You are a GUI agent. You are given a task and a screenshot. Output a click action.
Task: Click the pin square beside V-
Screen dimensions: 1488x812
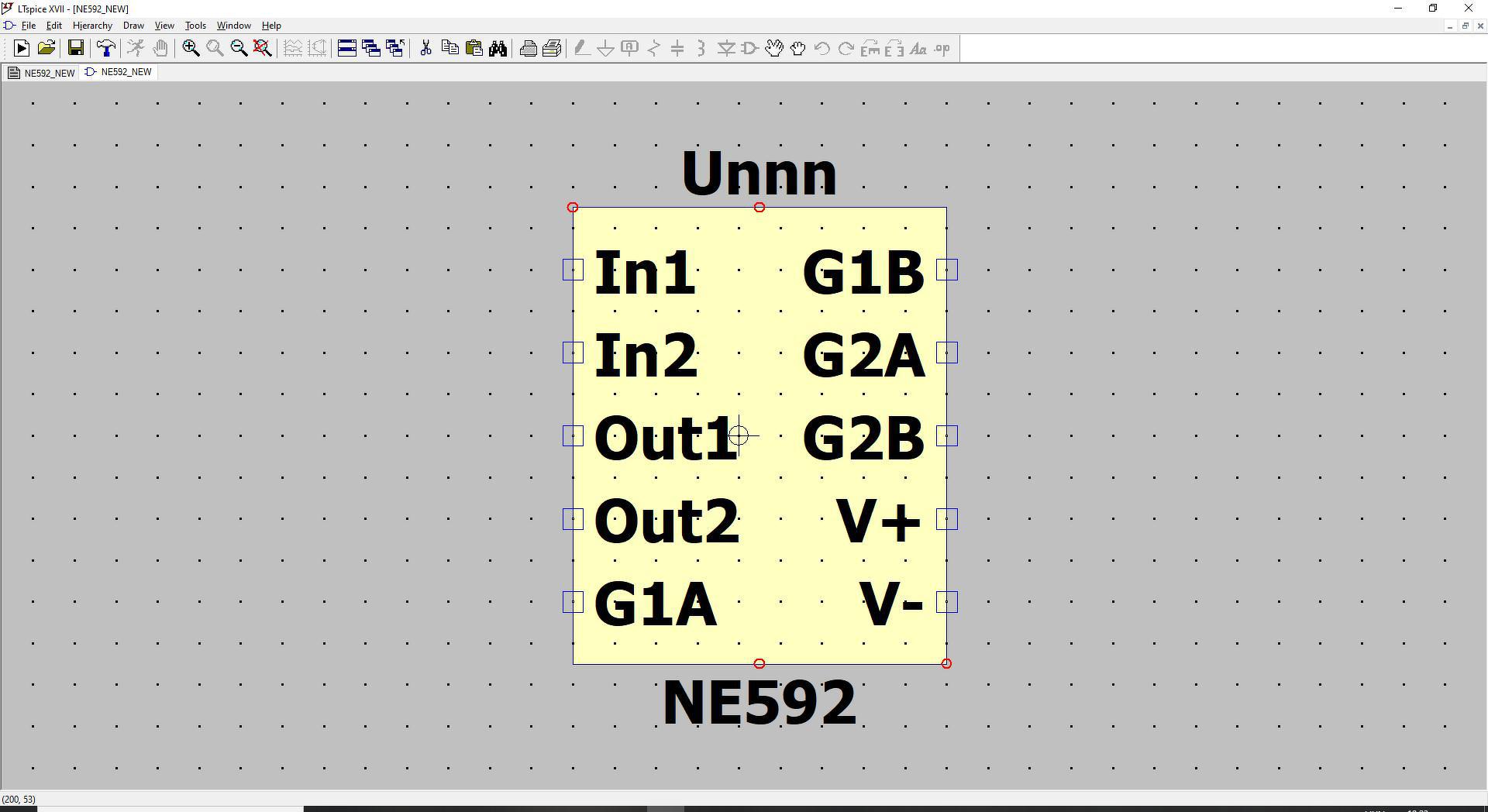tap(947, 602)
